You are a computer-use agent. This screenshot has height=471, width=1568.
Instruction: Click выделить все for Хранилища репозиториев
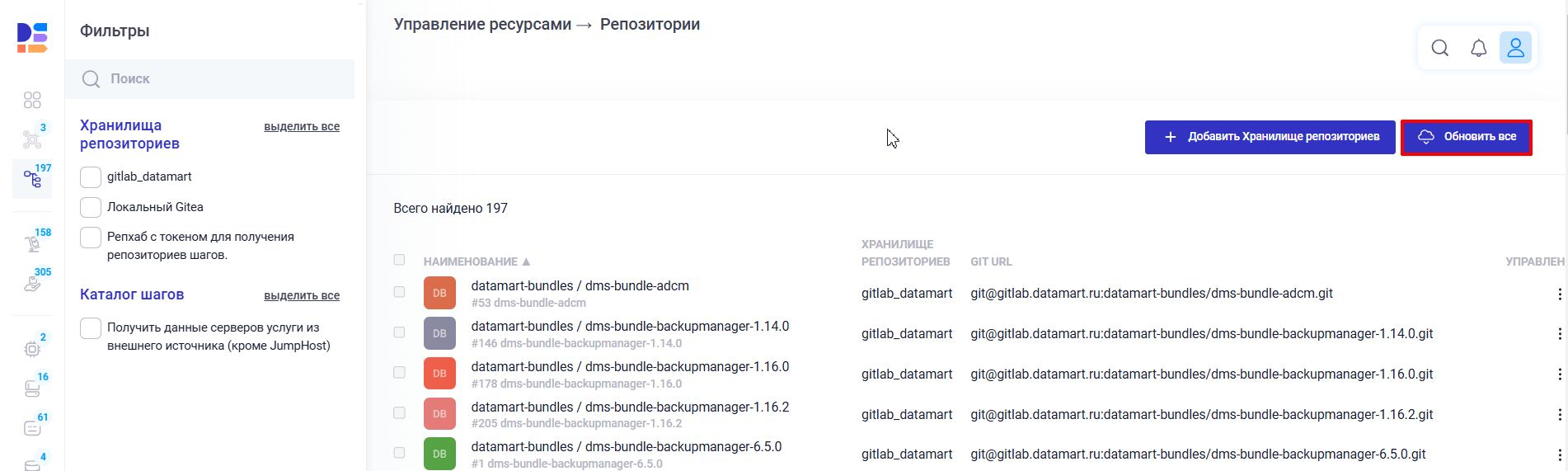pos(302,127)
